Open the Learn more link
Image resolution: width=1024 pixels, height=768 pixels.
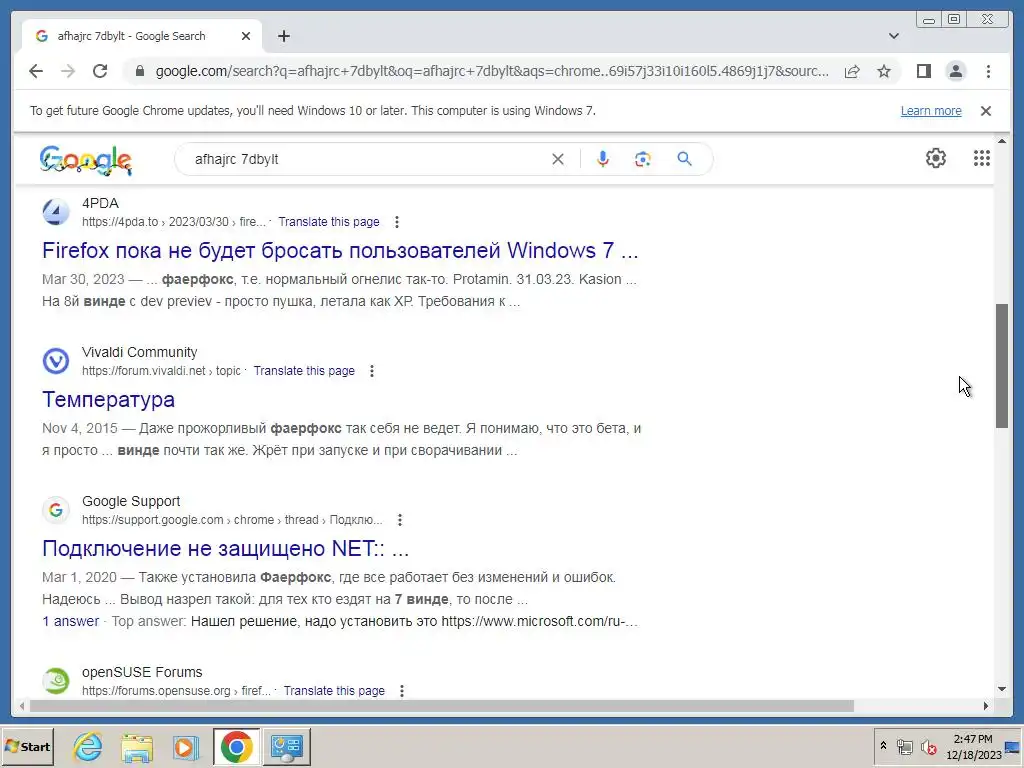931,111
